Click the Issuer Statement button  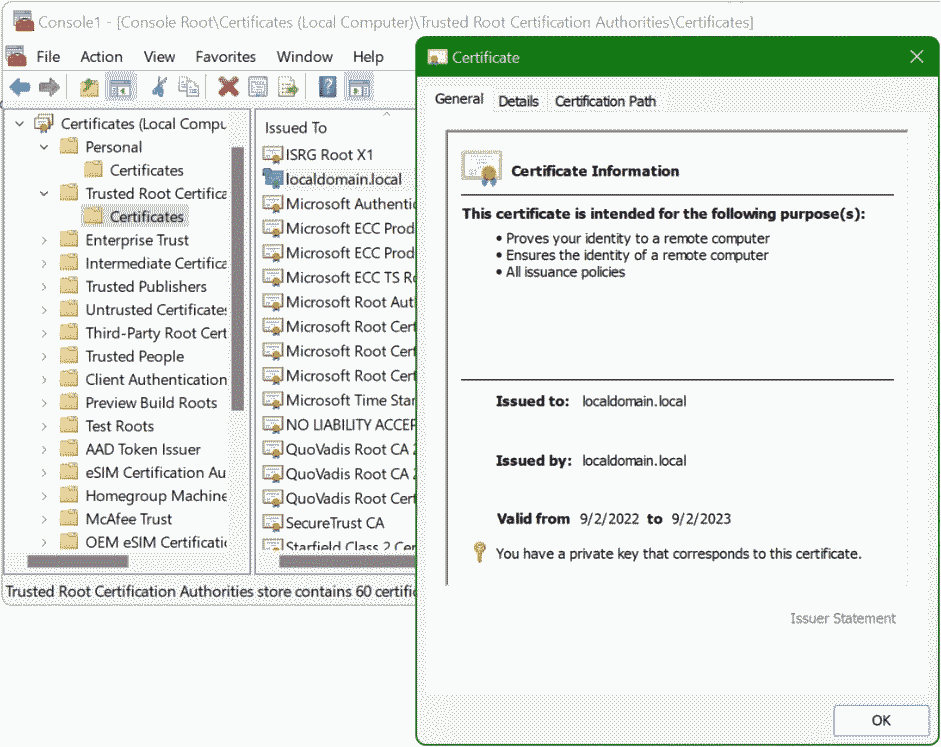coord(842,618)
